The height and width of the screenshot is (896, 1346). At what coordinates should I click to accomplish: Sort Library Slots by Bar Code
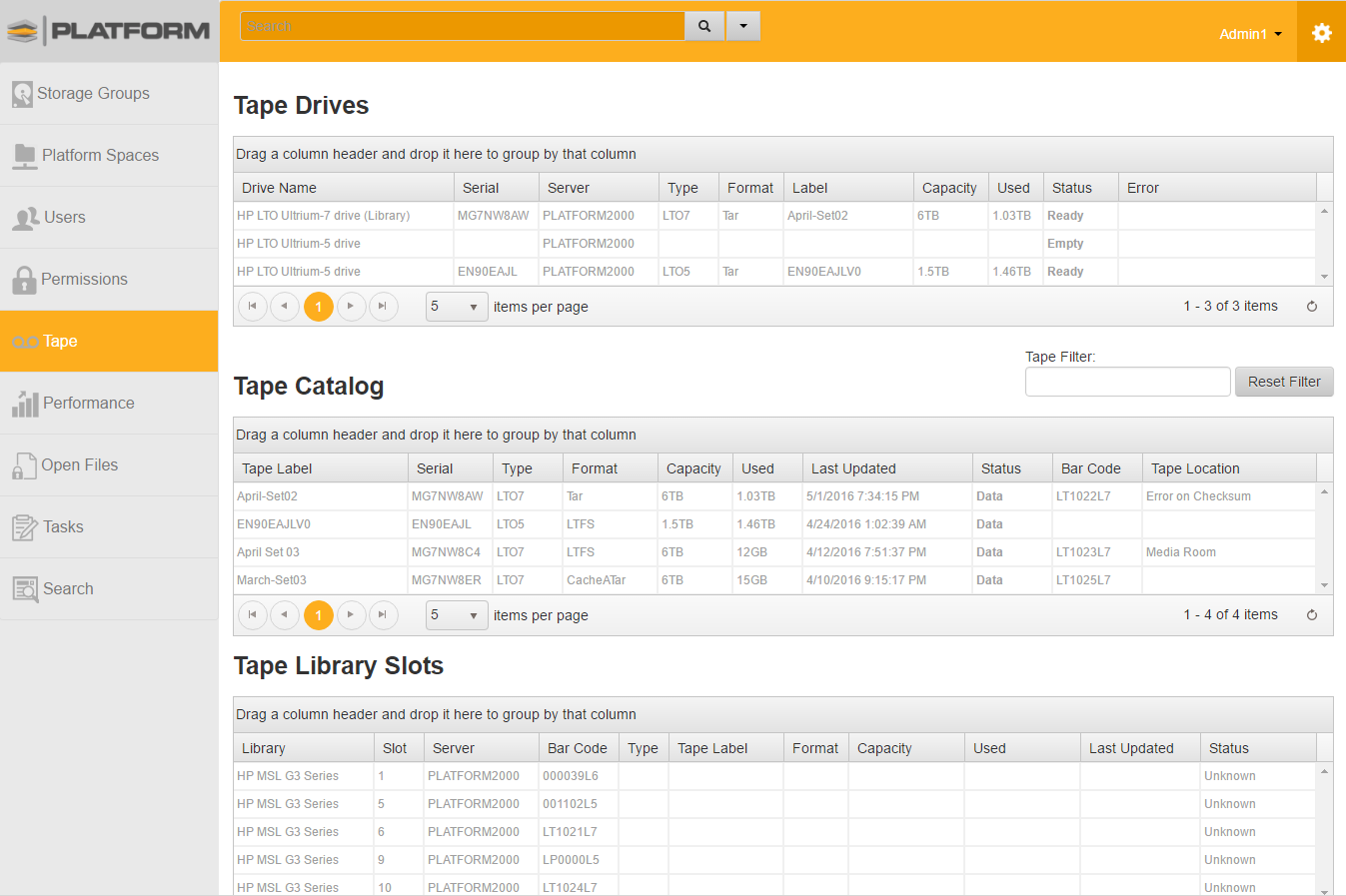577,748
